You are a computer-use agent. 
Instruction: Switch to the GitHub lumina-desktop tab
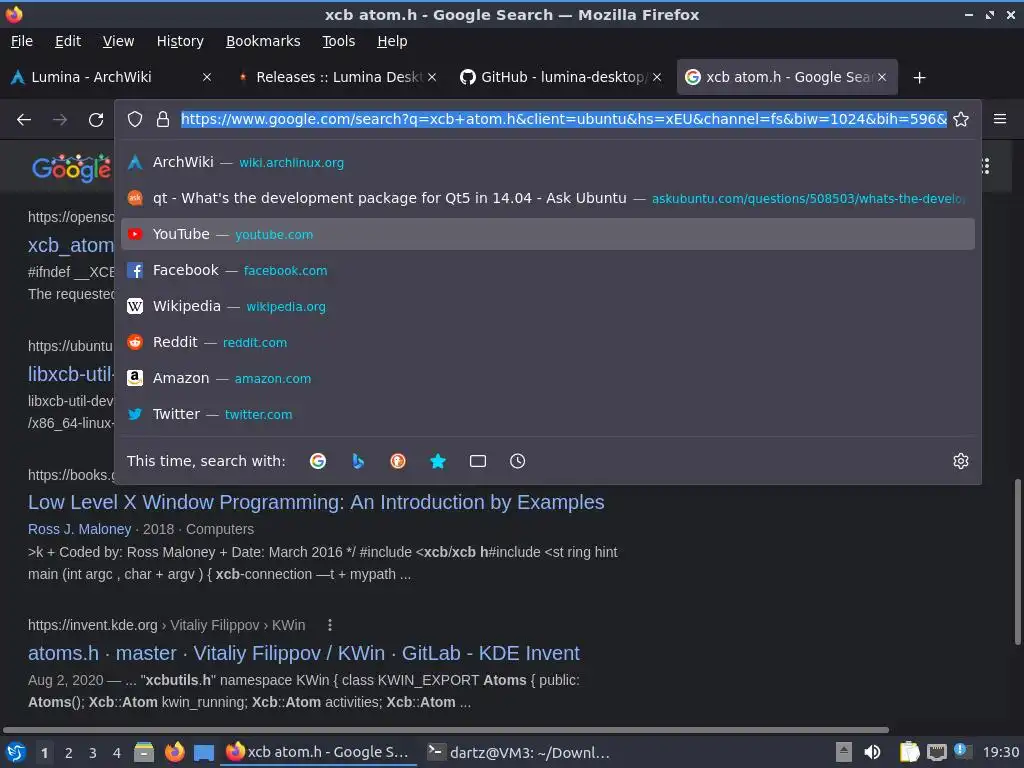(x=560, y=77)
